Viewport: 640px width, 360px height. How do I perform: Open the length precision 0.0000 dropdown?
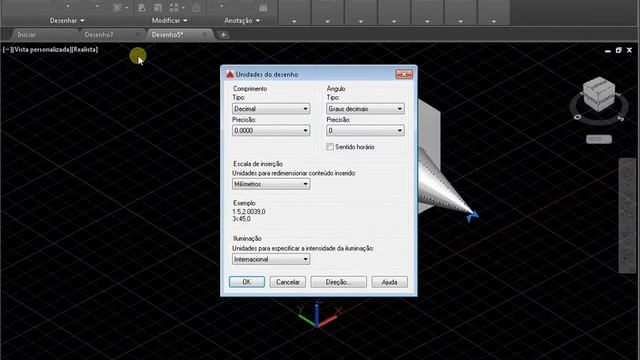[271, 131]
